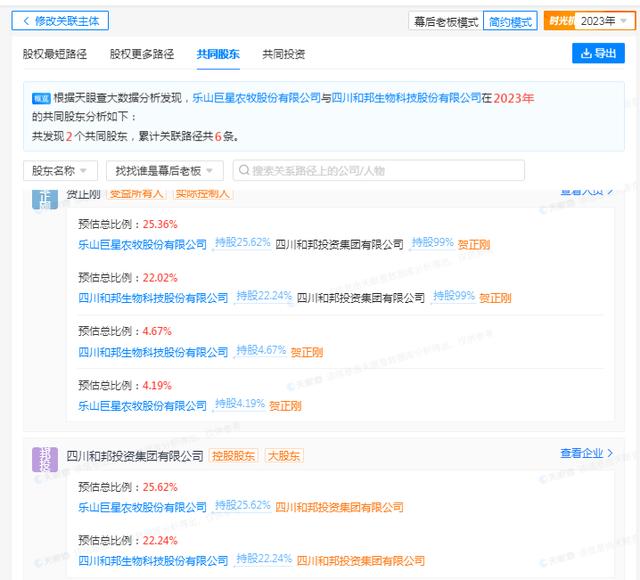Click orange 四川和邦投资集团 in 25.62% entry
The height and width of the screenshot is (580, 640).
click(339, 507)
